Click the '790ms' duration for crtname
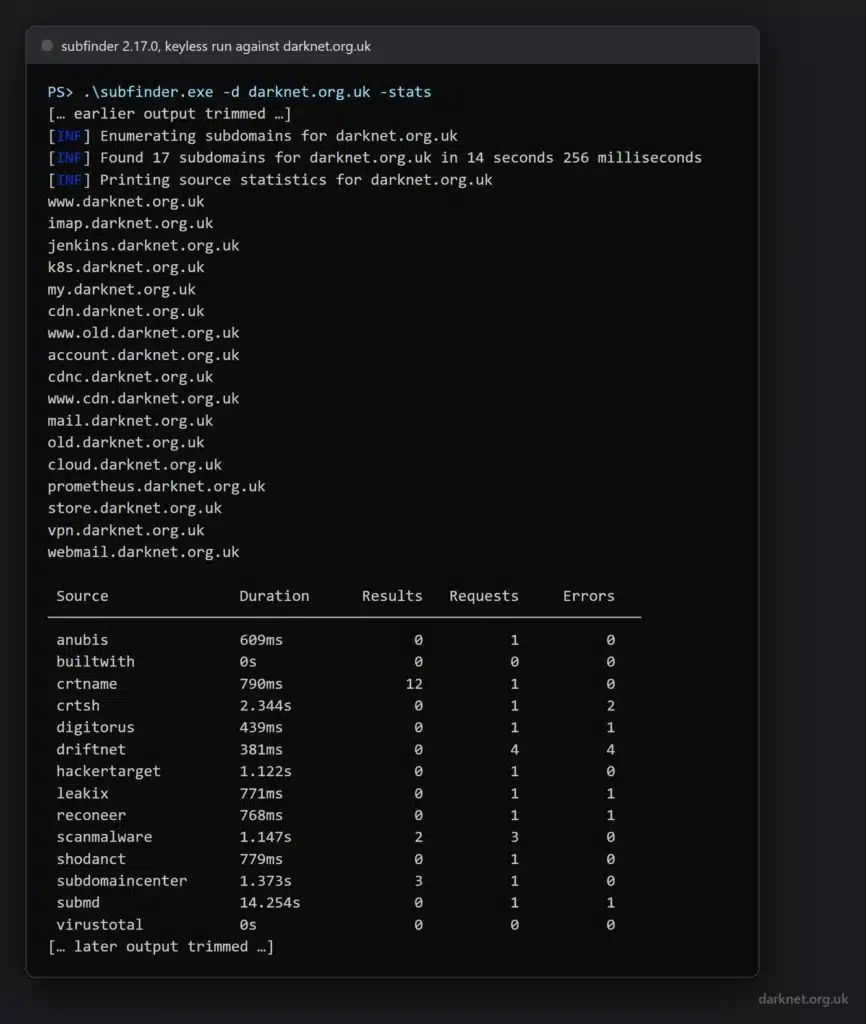Viewport: 866px width, 1024px height. click(x=261, y=684)
